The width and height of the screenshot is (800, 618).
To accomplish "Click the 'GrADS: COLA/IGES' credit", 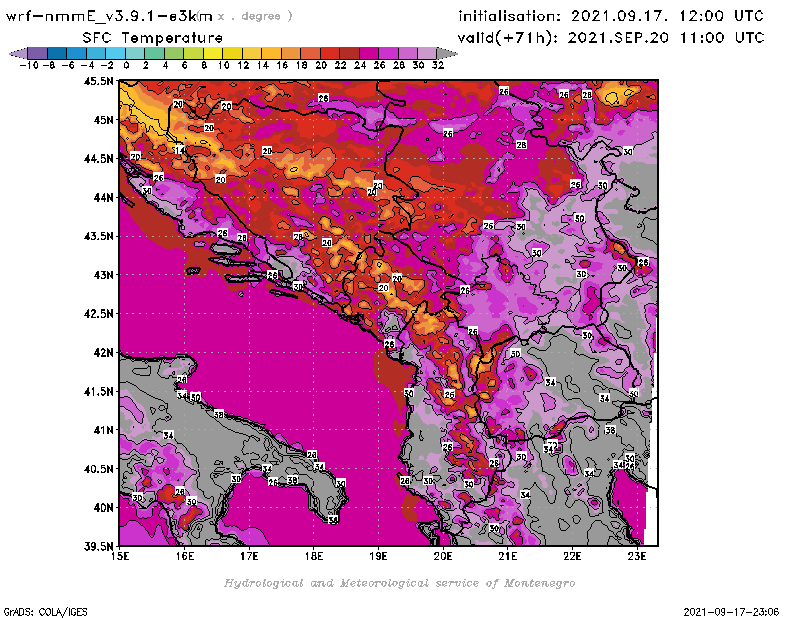I will (x=45, y=612).
